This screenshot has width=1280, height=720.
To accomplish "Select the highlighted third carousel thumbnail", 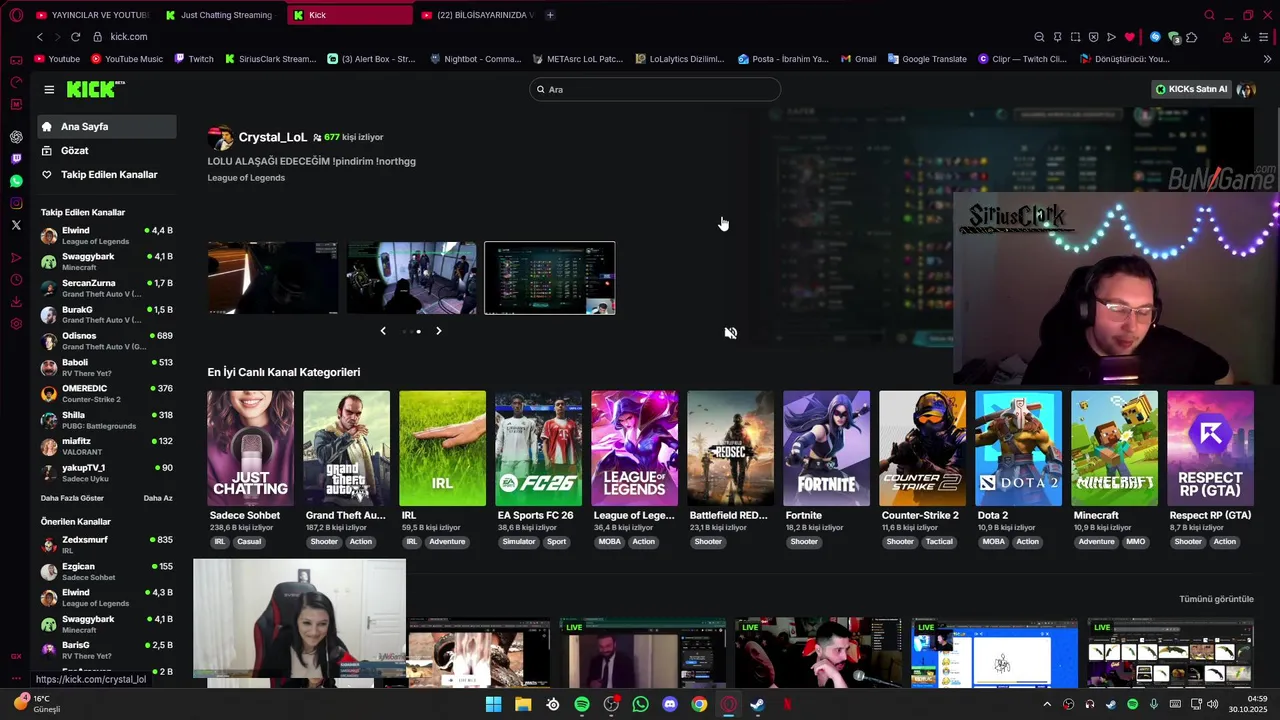I will pos(550,278).
